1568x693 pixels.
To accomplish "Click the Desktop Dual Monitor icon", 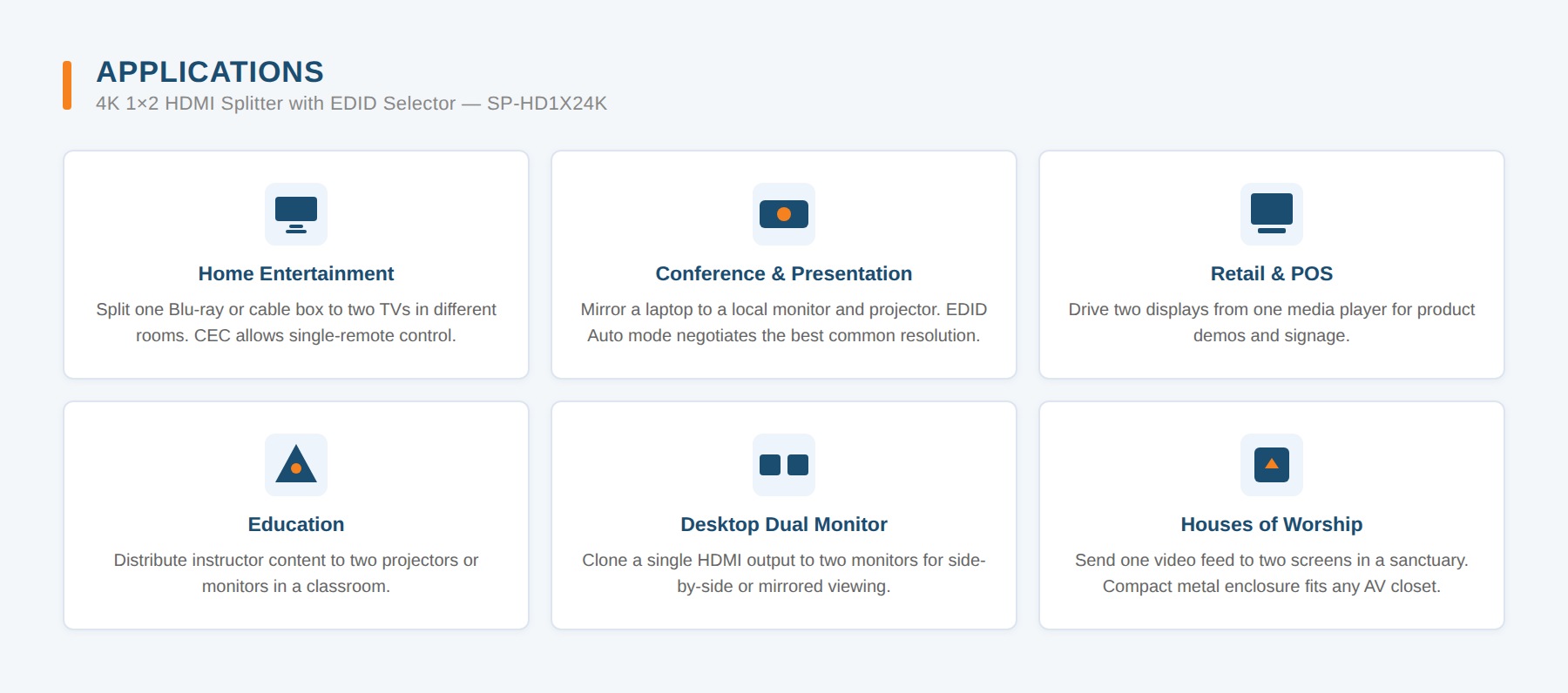I will point(784,465).
